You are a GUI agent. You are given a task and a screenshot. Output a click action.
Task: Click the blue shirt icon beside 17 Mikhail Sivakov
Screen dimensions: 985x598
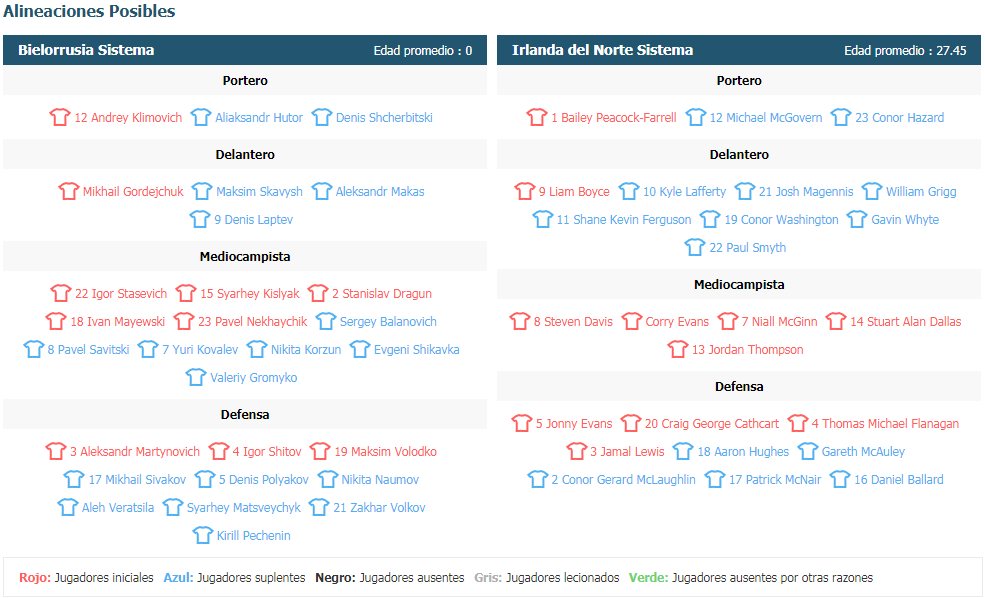pyautogui.click(x=73, y=479)
